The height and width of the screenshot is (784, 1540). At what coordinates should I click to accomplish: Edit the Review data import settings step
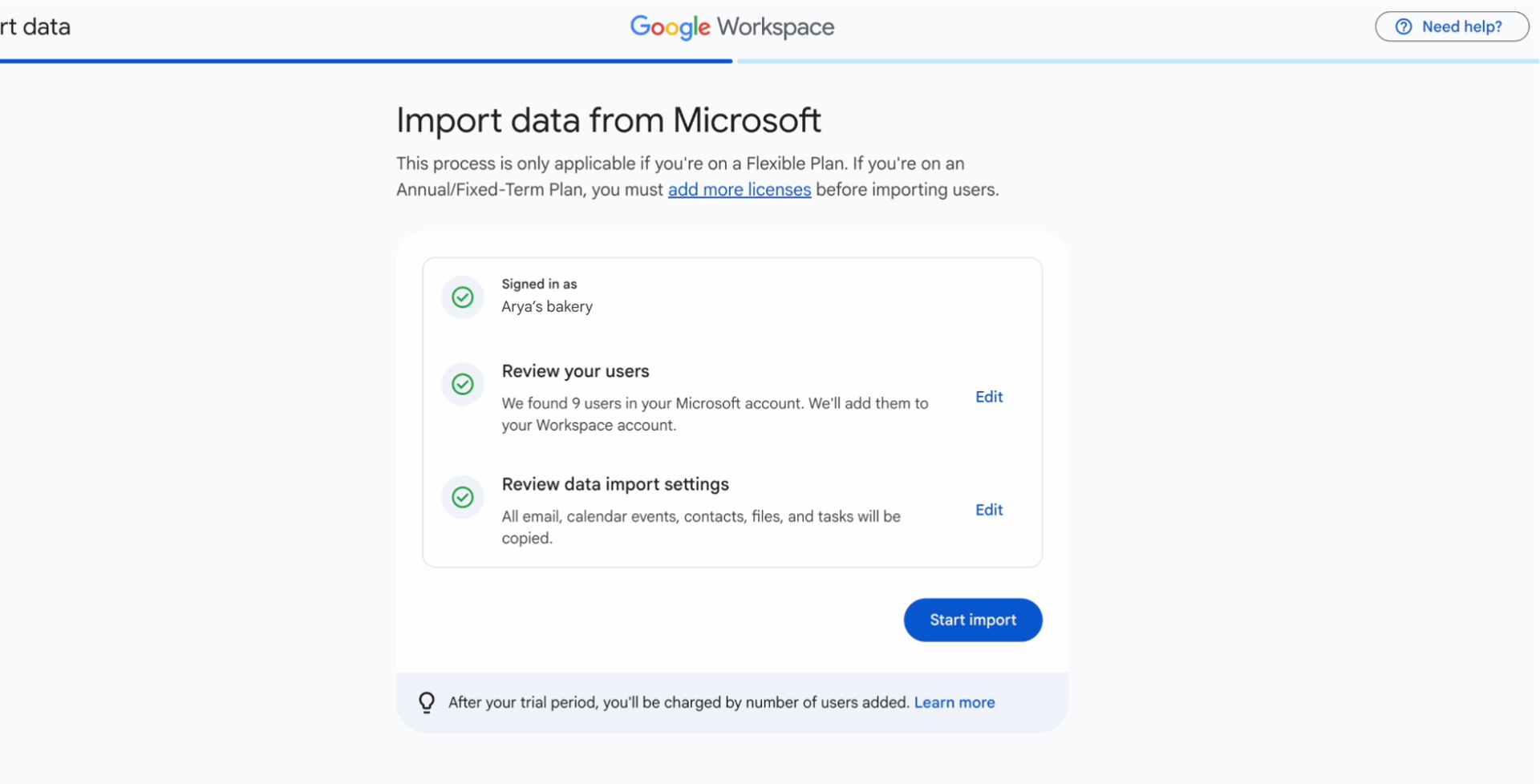pos(988,510)
